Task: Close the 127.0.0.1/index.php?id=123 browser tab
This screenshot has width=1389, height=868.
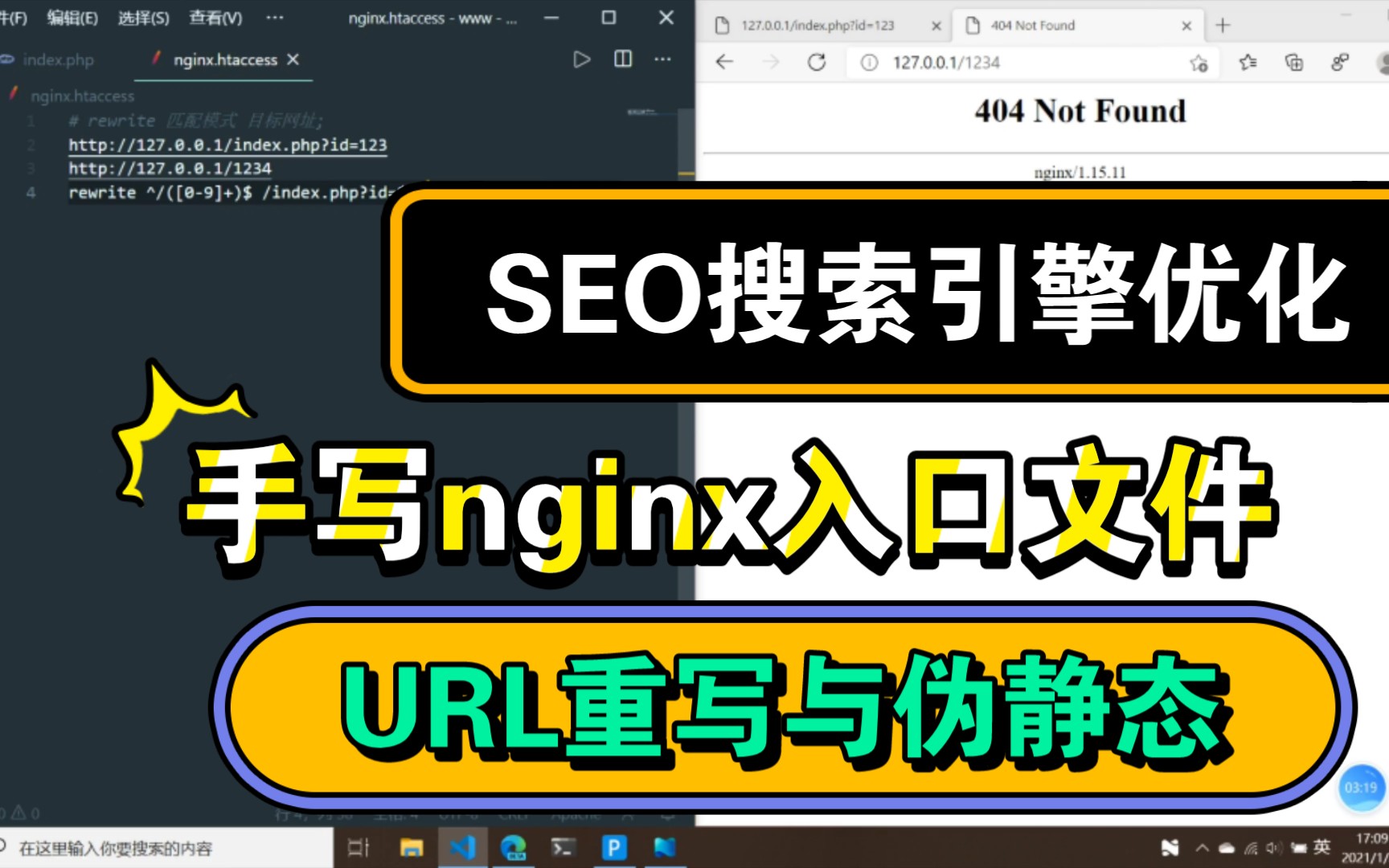Action: pos(936,26)
